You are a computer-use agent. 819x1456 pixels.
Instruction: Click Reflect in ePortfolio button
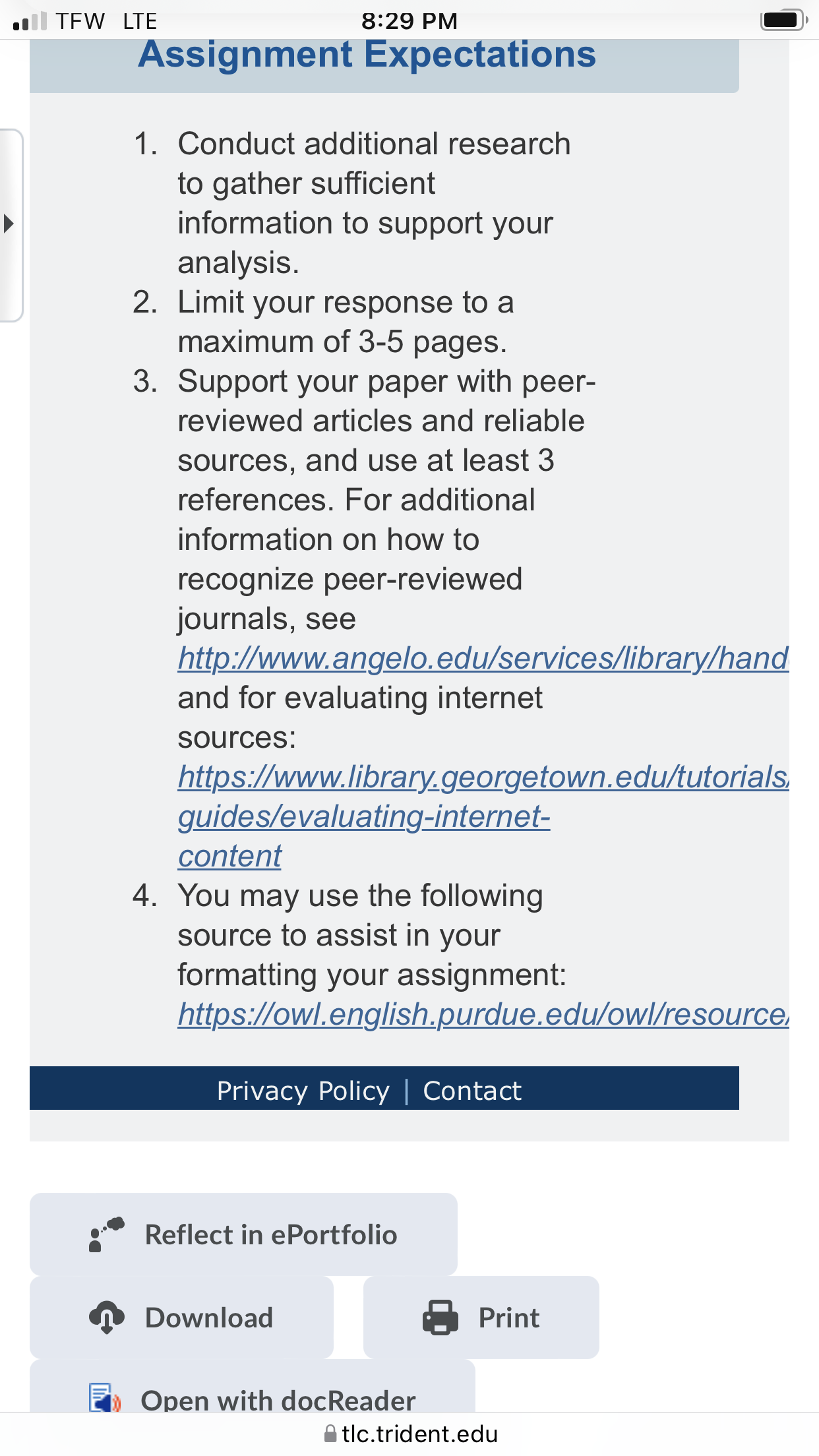tap(243, 1234)
